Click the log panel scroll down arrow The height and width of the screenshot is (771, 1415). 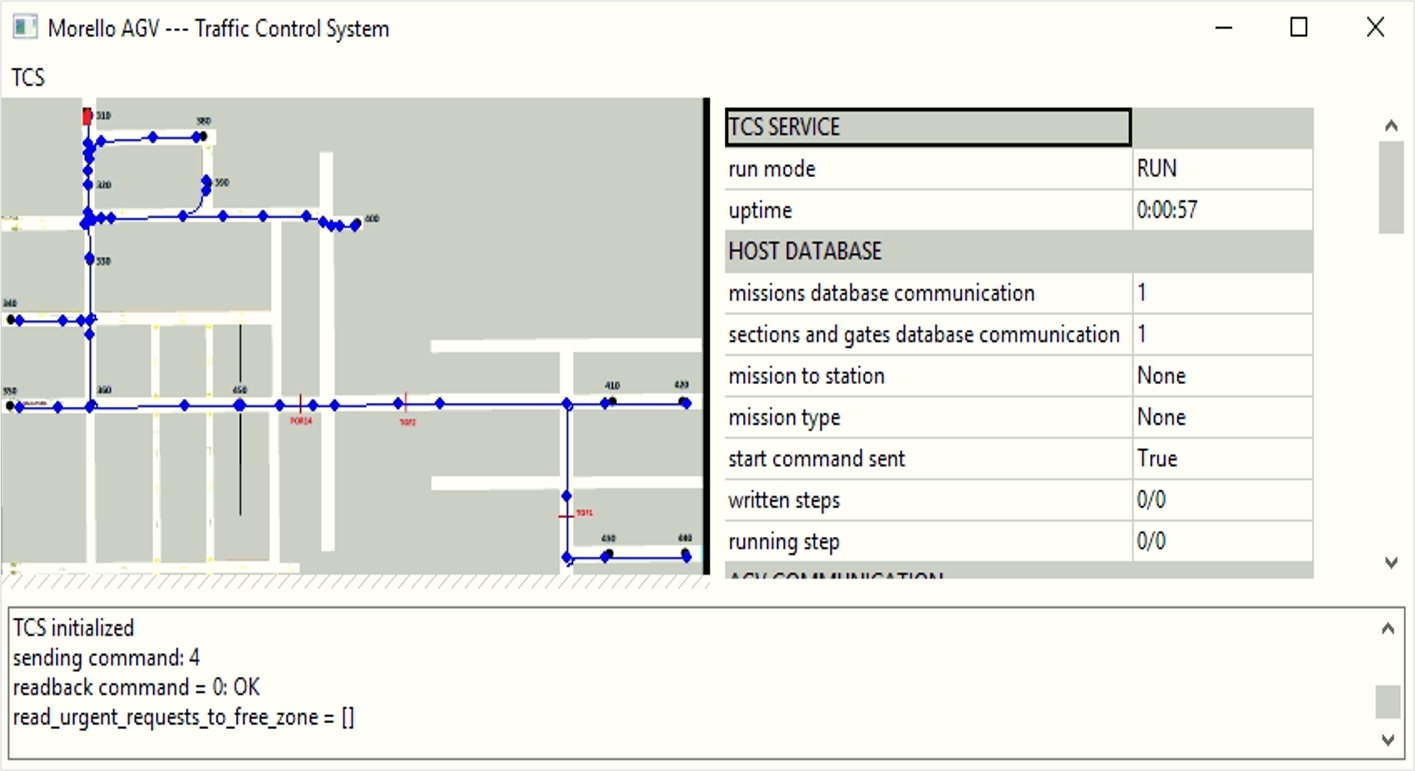pyautogui.click(x=1387, y=740)
